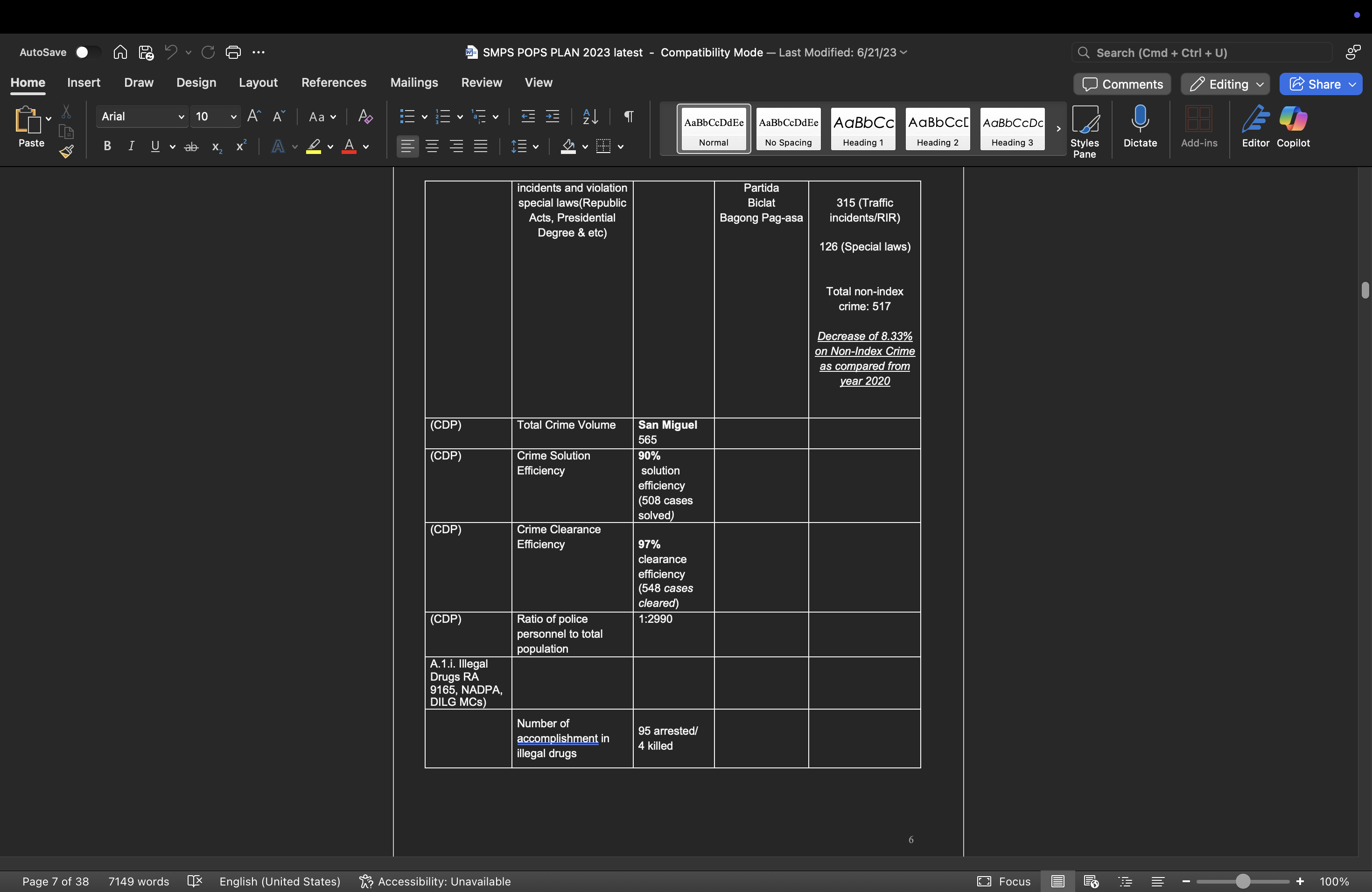Image resolution: width=1372 pixels, height=892 pixels.
Task: Decrease font size
Action: point(279,116)
